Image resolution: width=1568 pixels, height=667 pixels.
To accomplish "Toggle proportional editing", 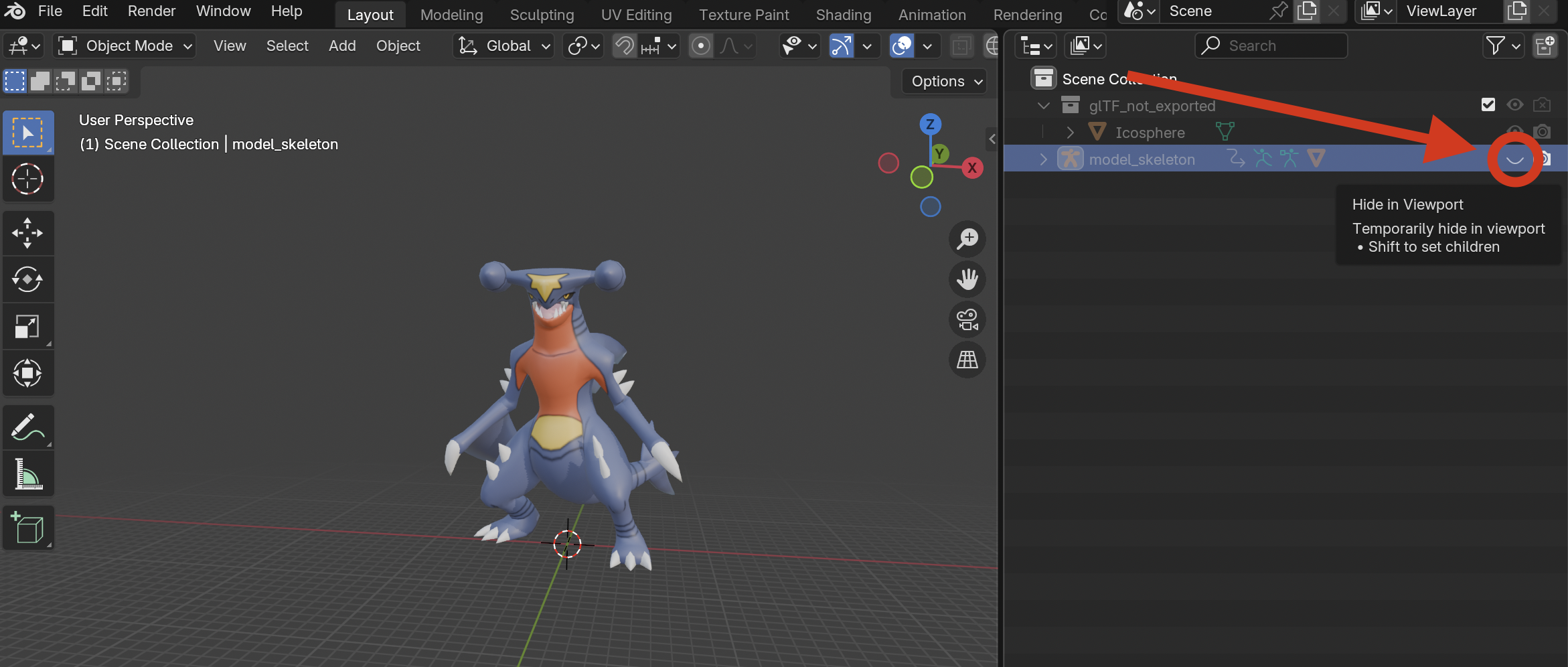I will click(x=700, y=46).
